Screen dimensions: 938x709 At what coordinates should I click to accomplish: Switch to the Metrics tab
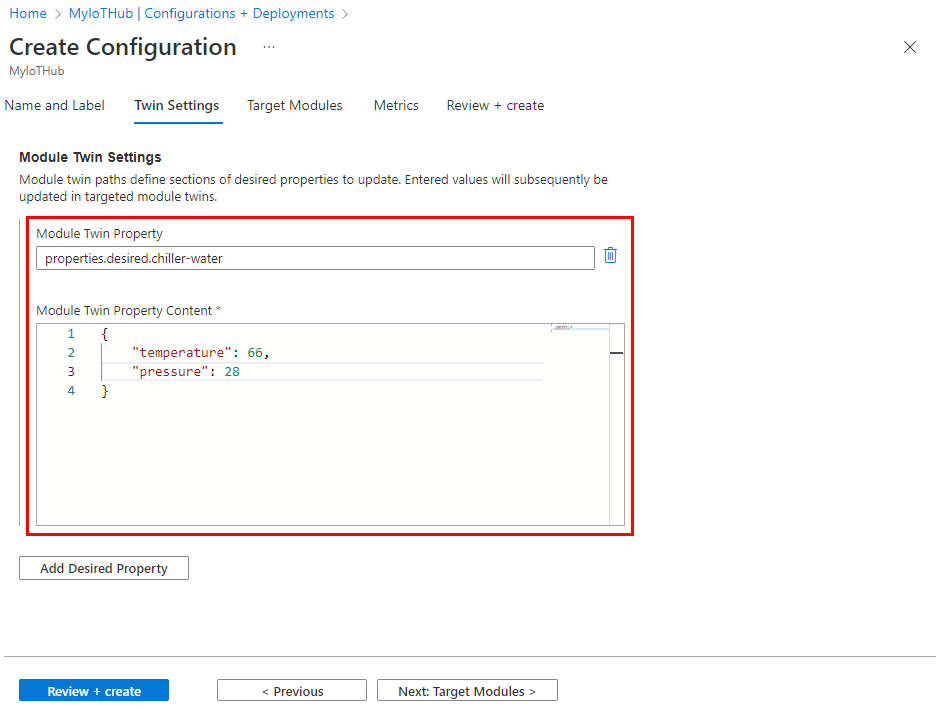[396, 105]
